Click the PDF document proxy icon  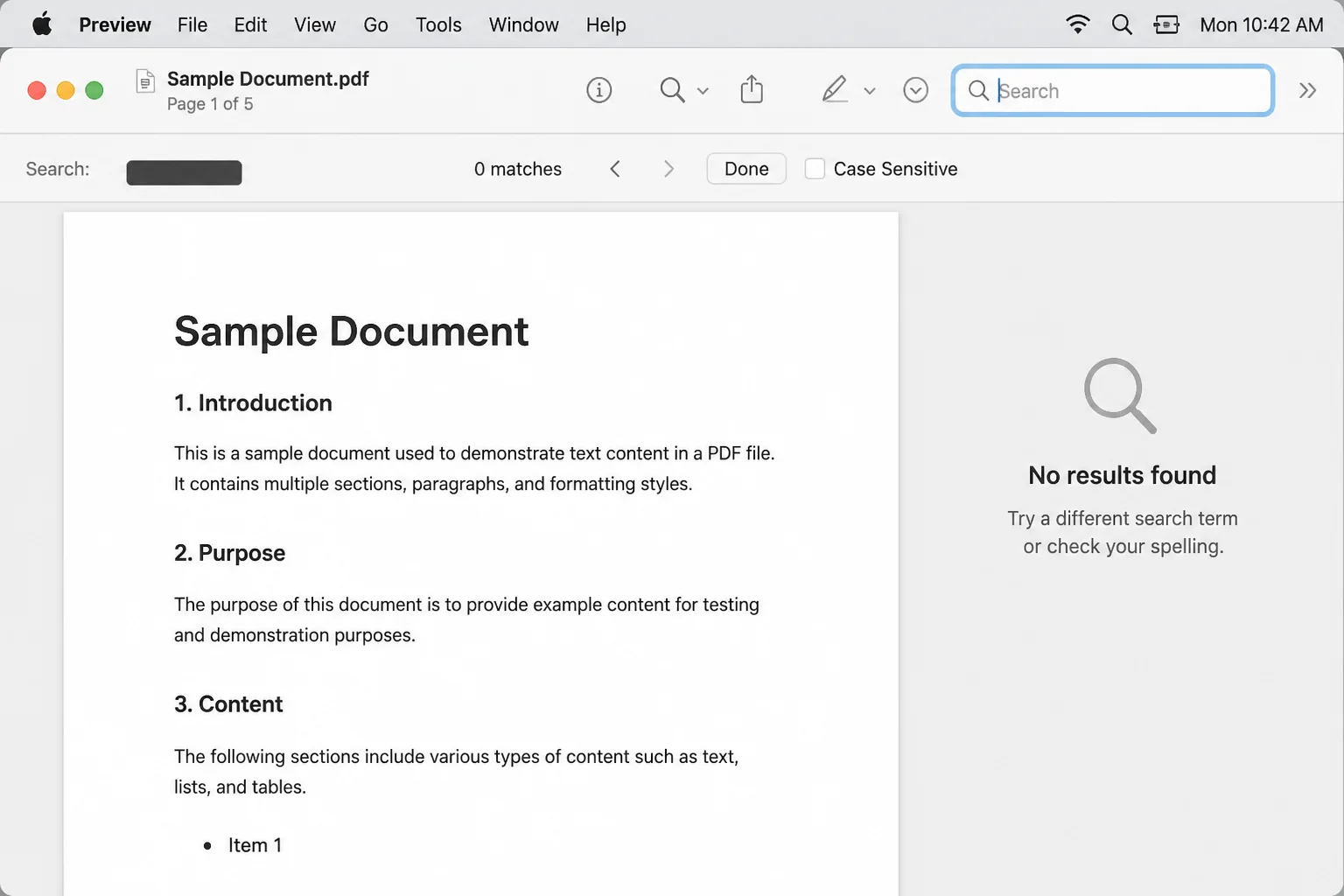[145, 81]
